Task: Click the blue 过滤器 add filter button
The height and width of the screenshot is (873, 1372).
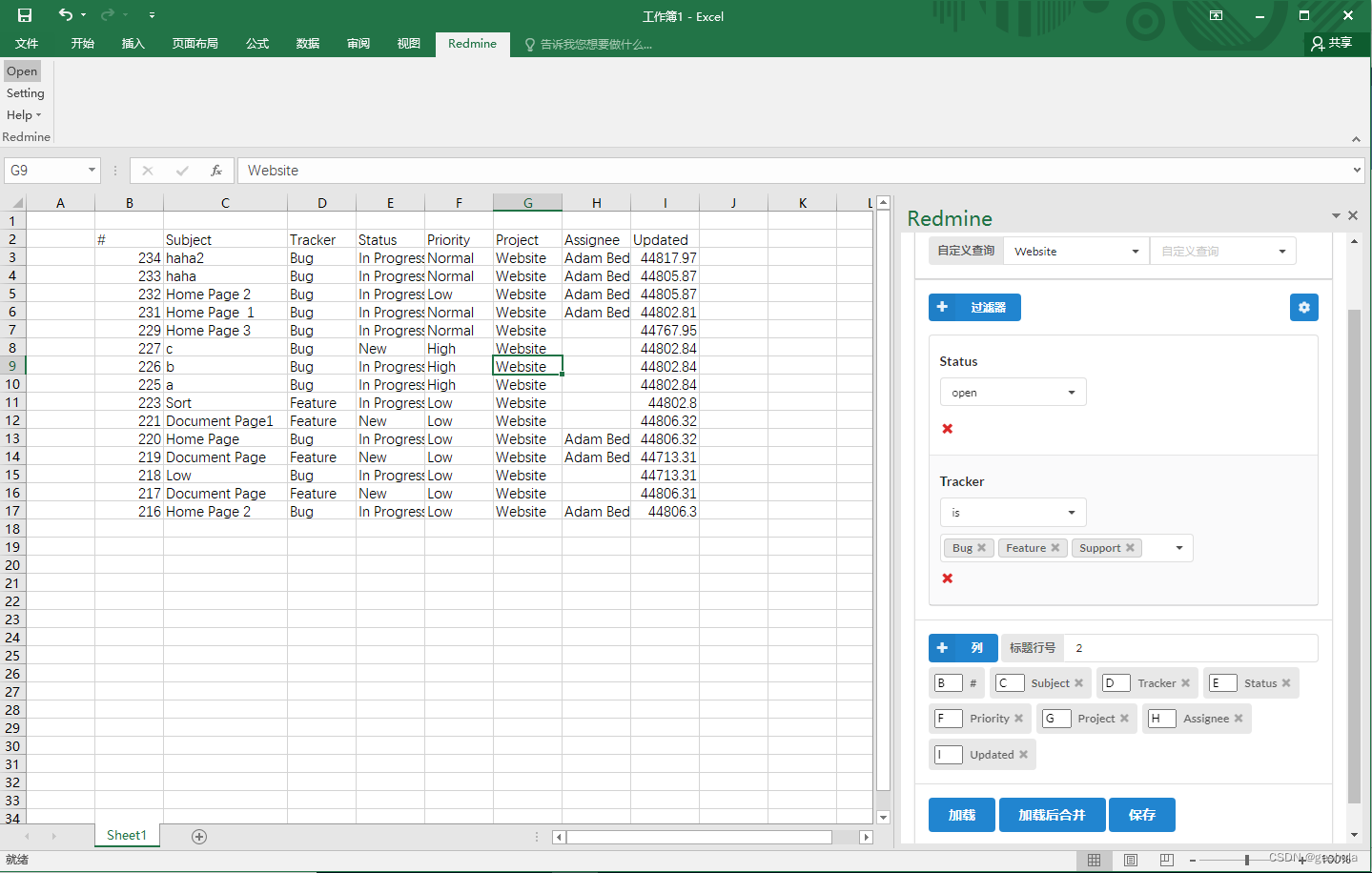Action: [974, 307]
